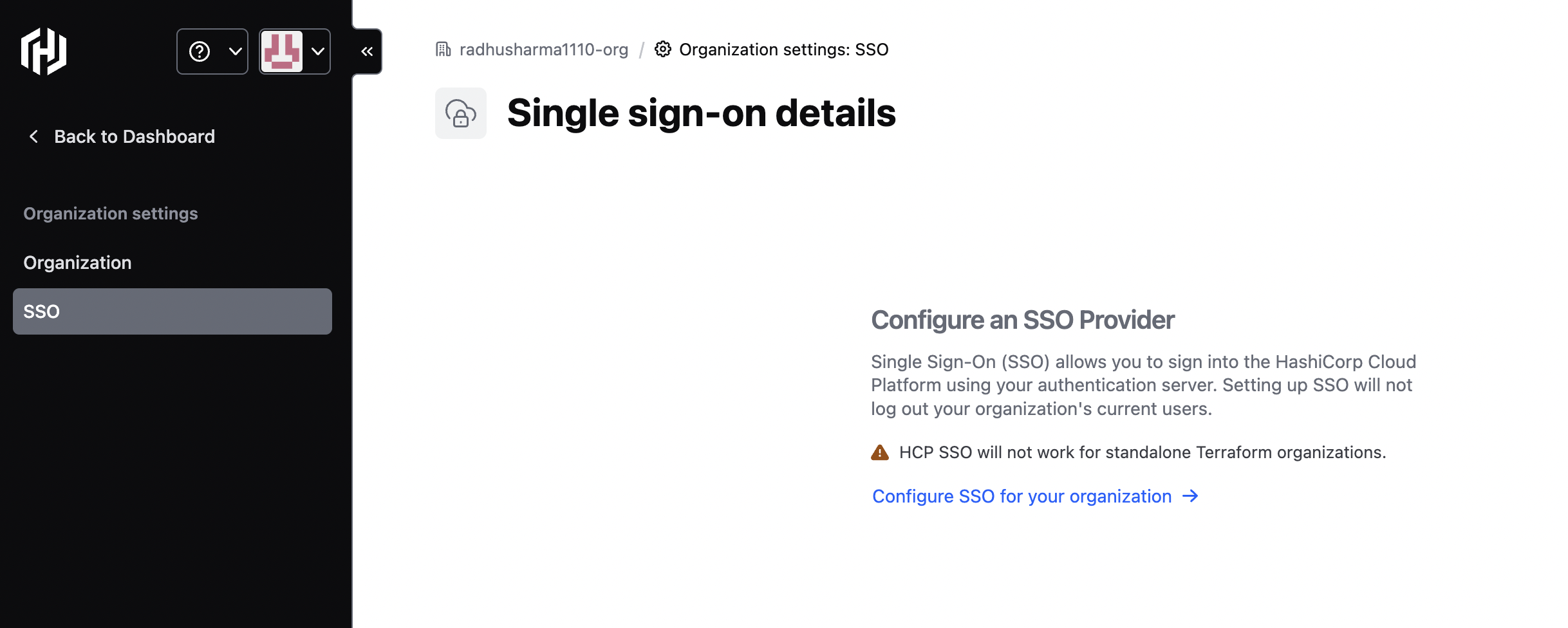
Task: Click the Organization settings: SSO breadcrumb
Action: coord(783,50)
